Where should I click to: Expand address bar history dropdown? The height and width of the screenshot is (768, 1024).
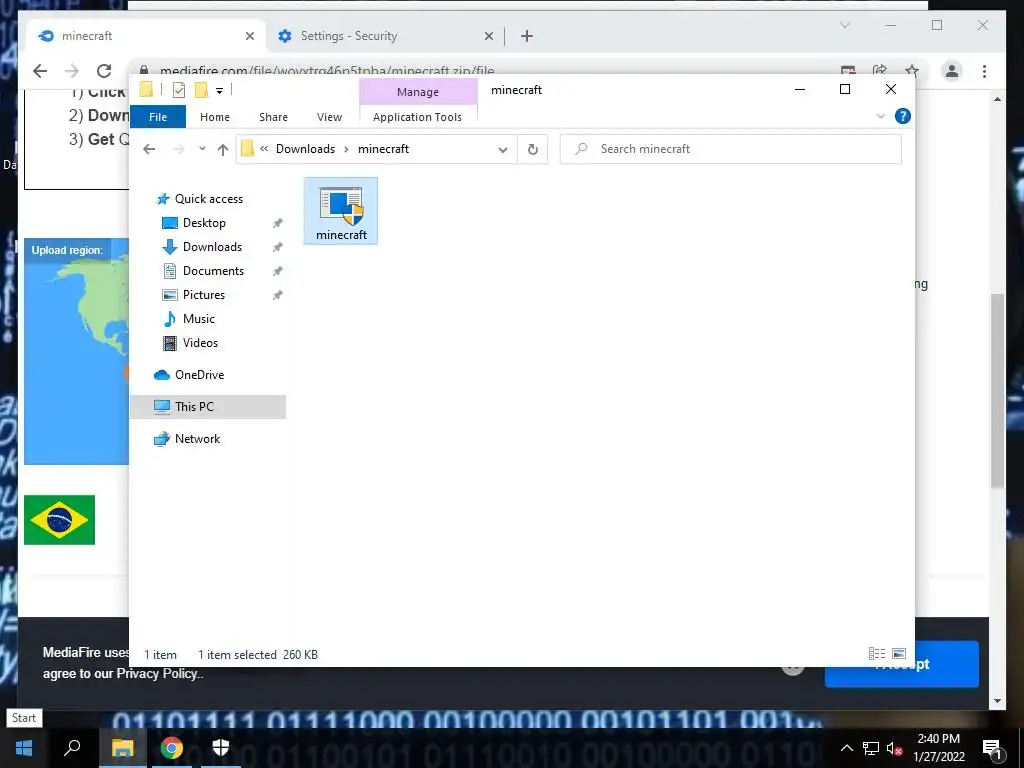503,150
